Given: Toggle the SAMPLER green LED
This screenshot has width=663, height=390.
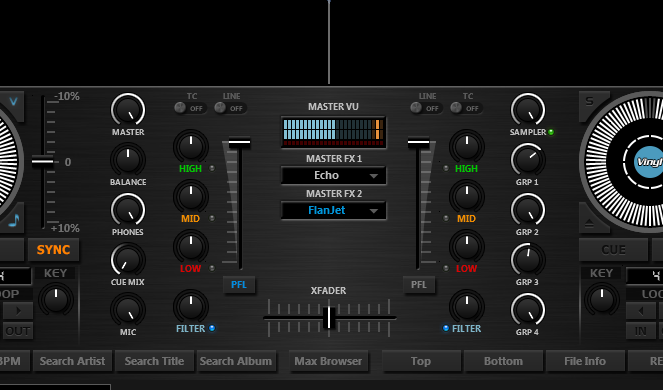Looking at the screenshot, I should 551,132.
